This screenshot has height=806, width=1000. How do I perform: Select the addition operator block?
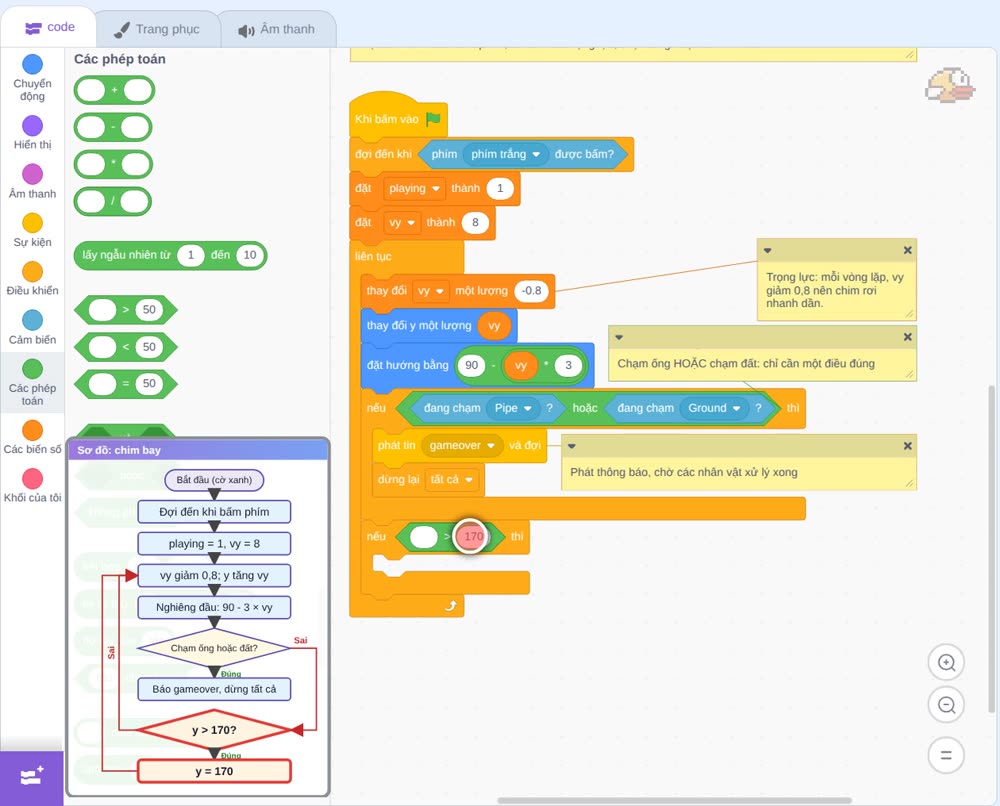pyautogui.click(x=114, y=90)
